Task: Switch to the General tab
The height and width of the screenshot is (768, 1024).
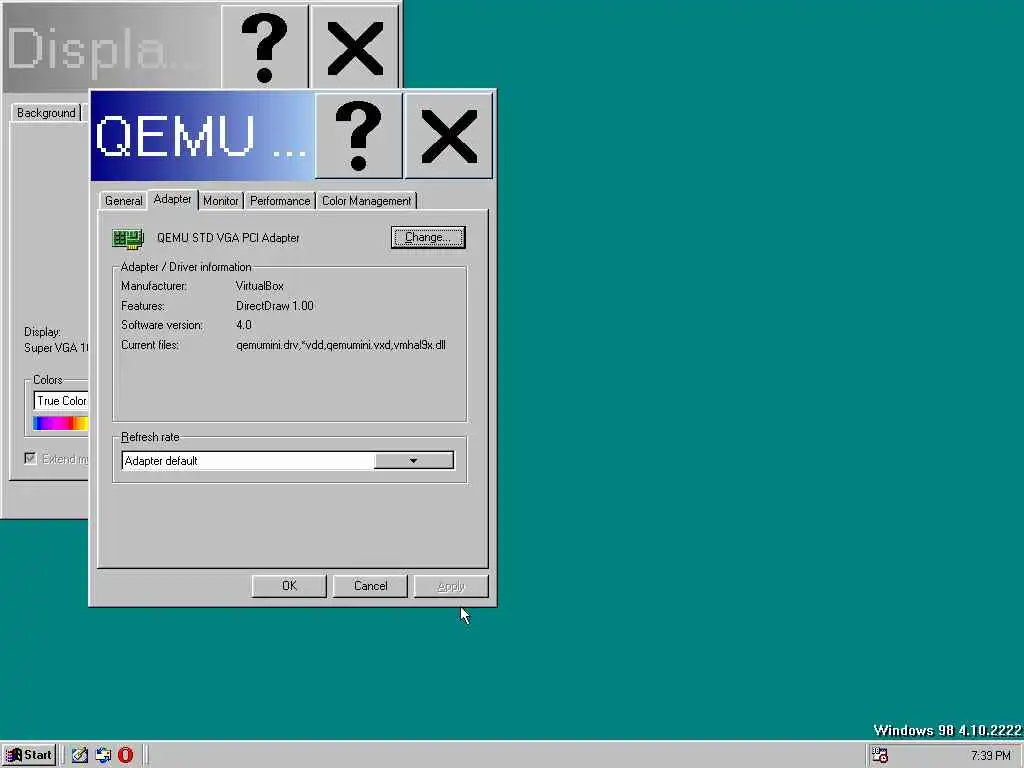Action: tap(123, 200)
